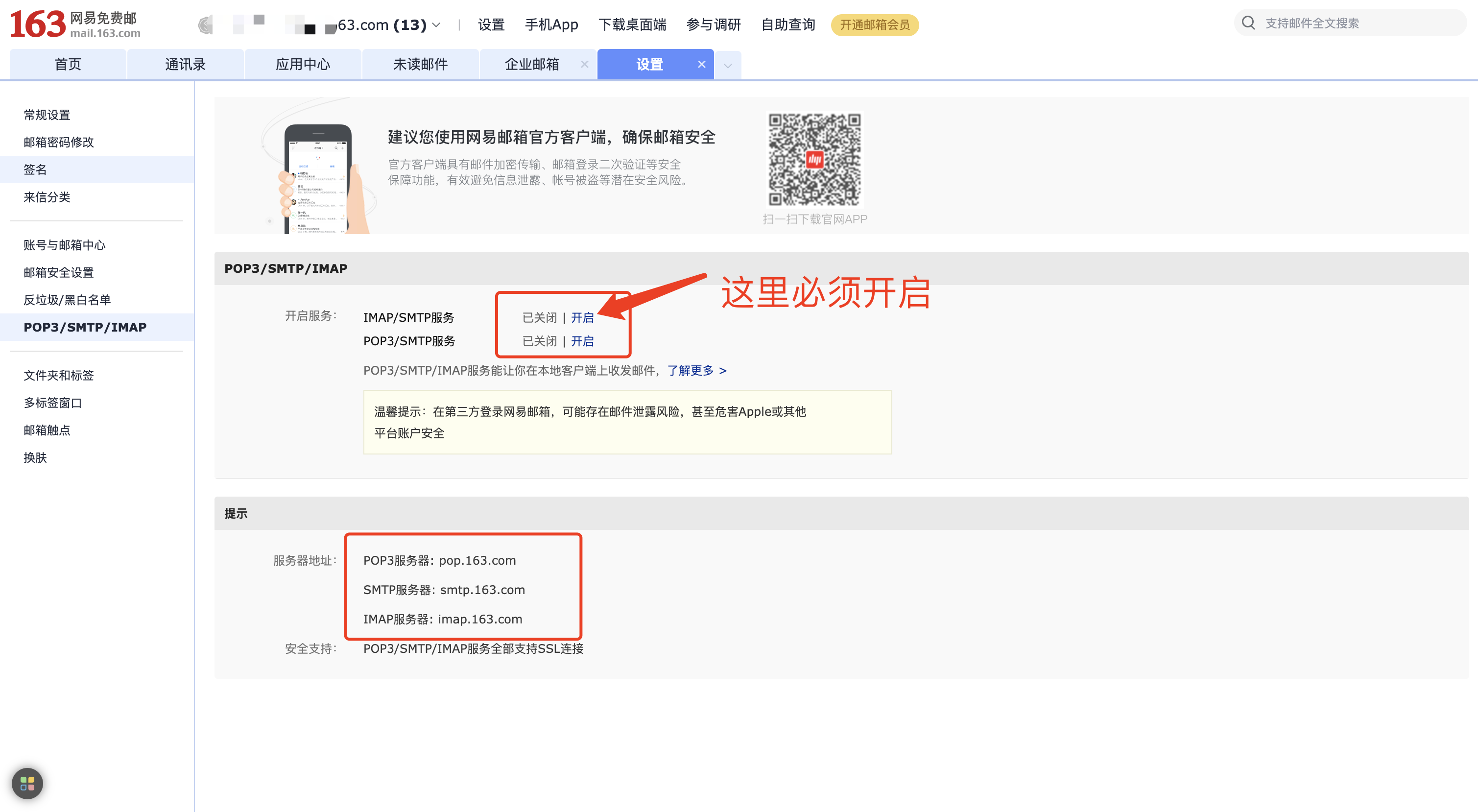Enable the POP3/SMTP服务 via 开启
1478x812 pixels.
coord(582,341)
